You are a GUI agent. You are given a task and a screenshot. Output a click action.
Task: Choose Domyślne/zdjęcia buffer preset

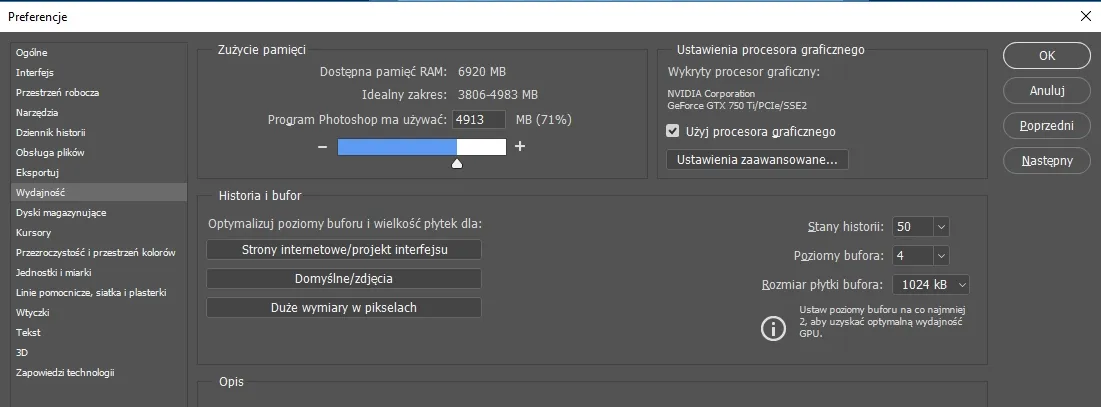[343, 279]
